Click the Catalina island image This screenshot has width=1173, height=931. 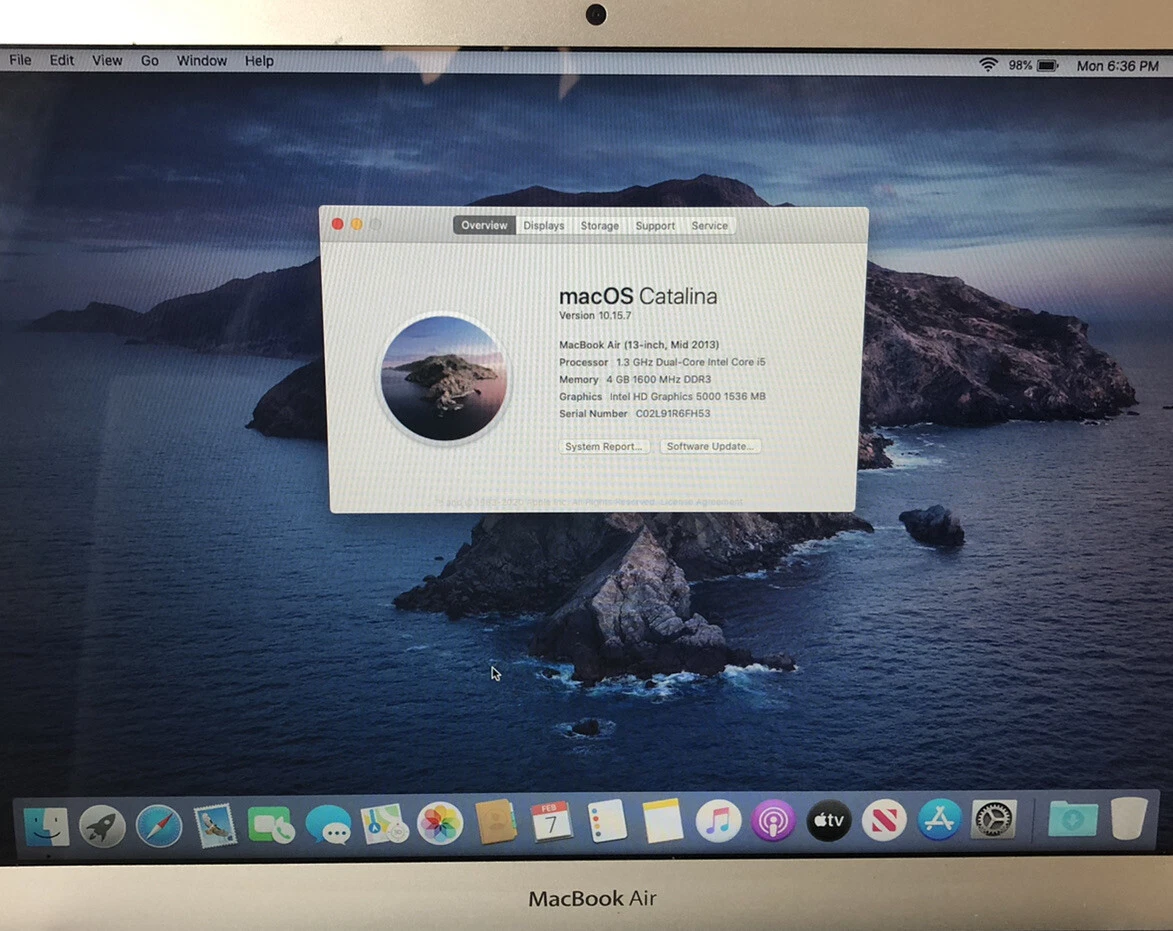point(444,378)
